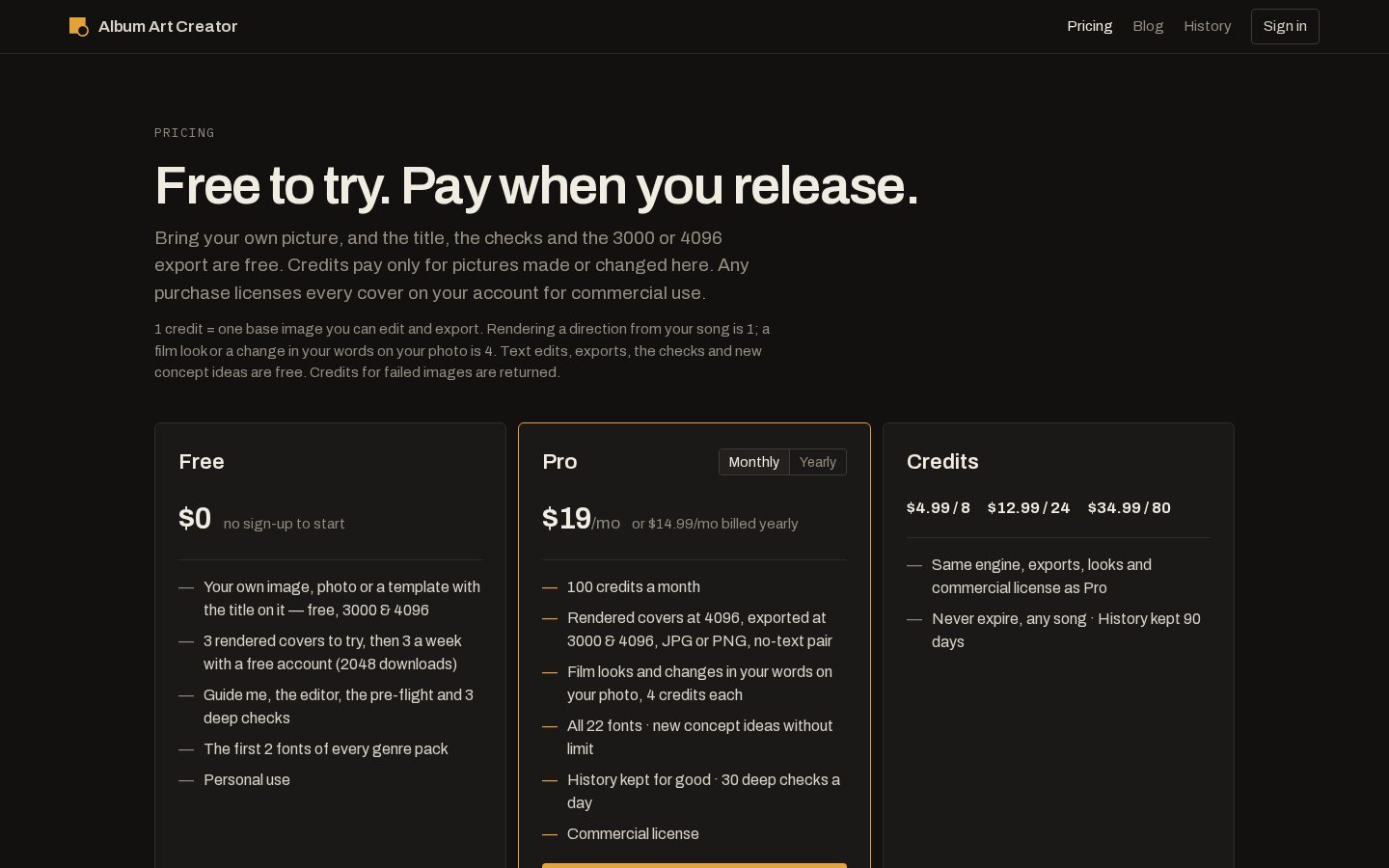Screen dimensions: 1389x868
Task: Go to the Pricing nav item
Action: pos(1090,26)
